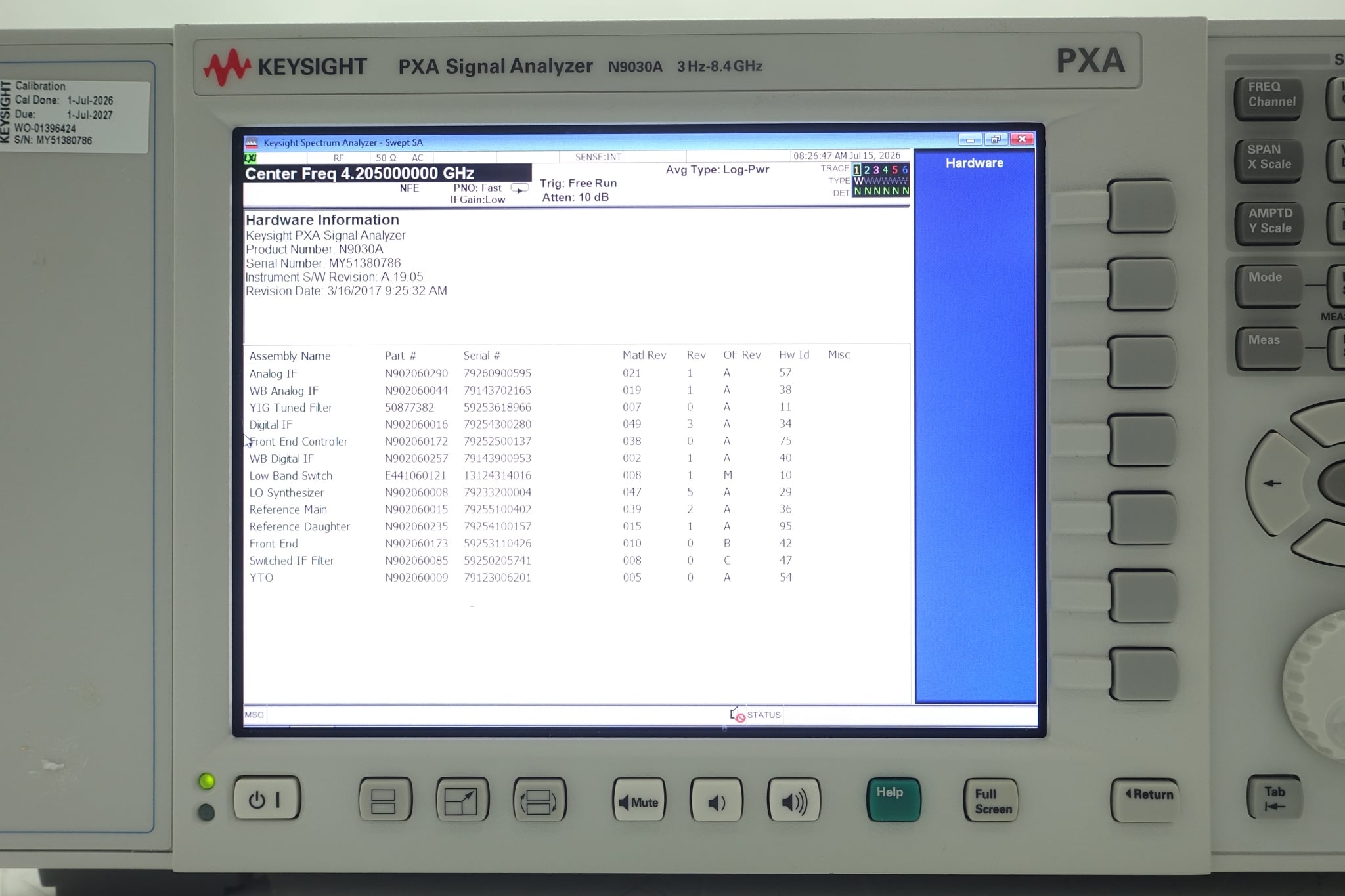Image resolution: width=1345 pixels, height=896 pixels.
Task: Click the FREQ Channel key
Action: (1268, 98)
